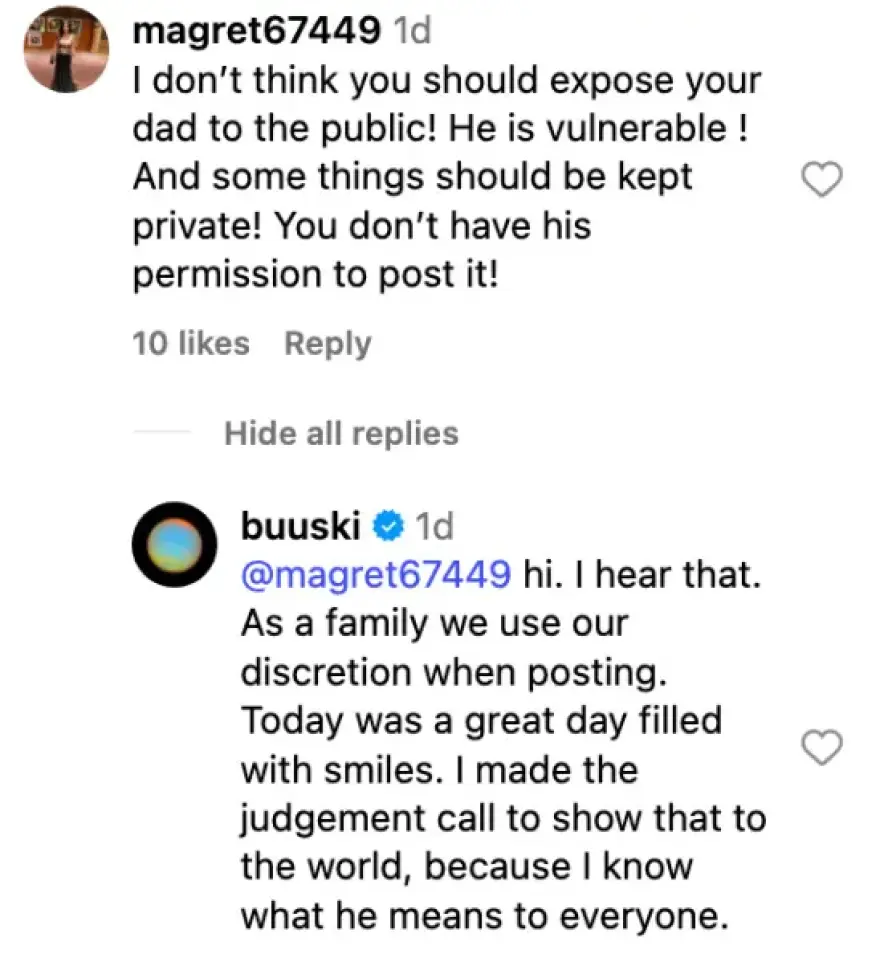Screen dimensions: 880x954
Task: Visit the buuski username link
Action: [x=301, y=523]
